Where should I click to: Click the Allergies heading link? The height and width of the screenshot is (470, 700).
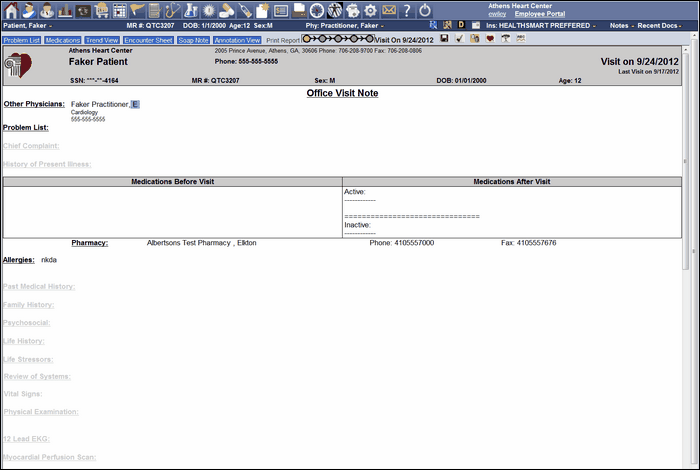[x=18, y=260]
